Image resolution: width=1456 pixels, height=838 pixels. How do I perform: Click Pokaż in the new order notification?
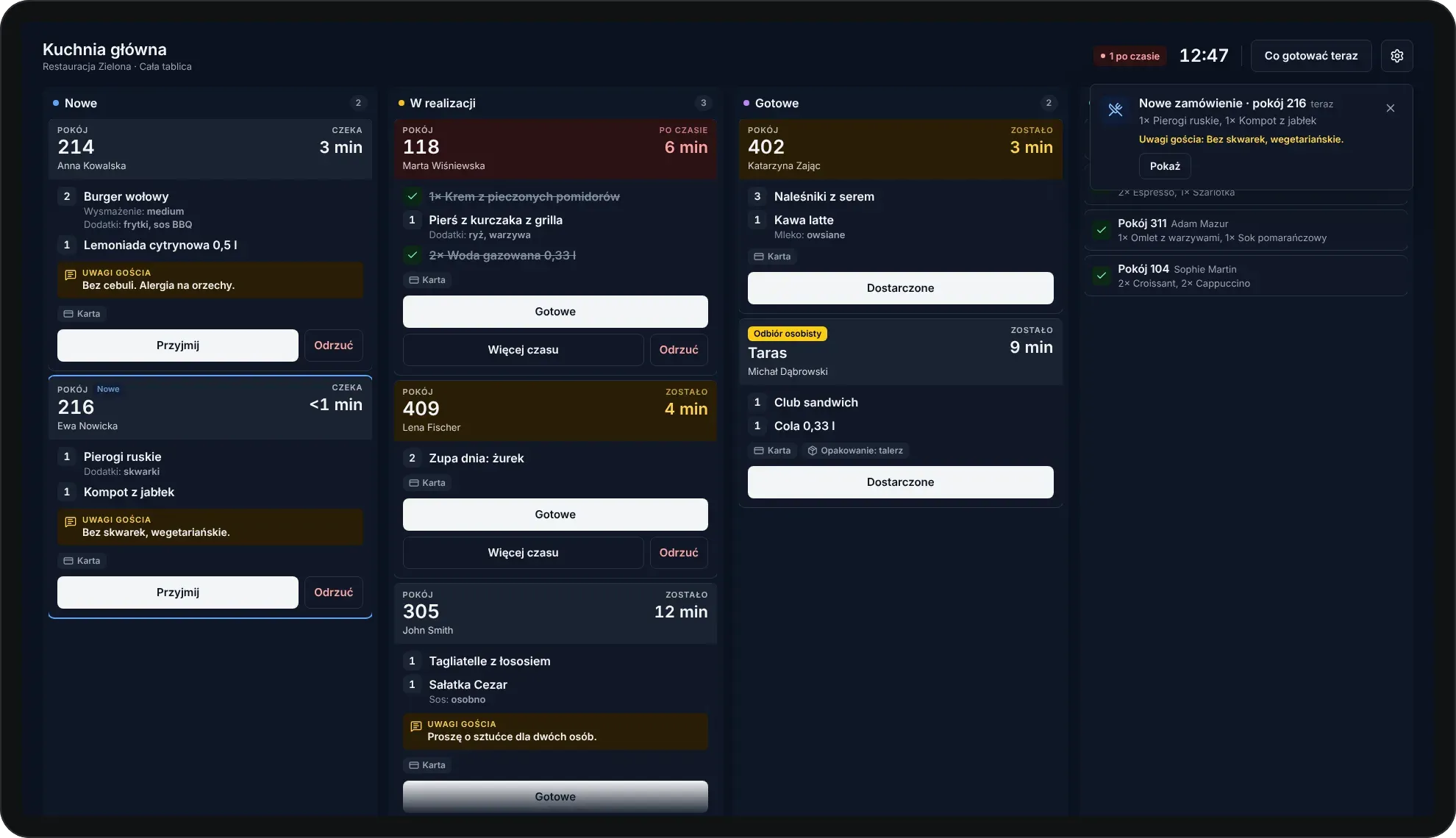tap(1165, 166)
